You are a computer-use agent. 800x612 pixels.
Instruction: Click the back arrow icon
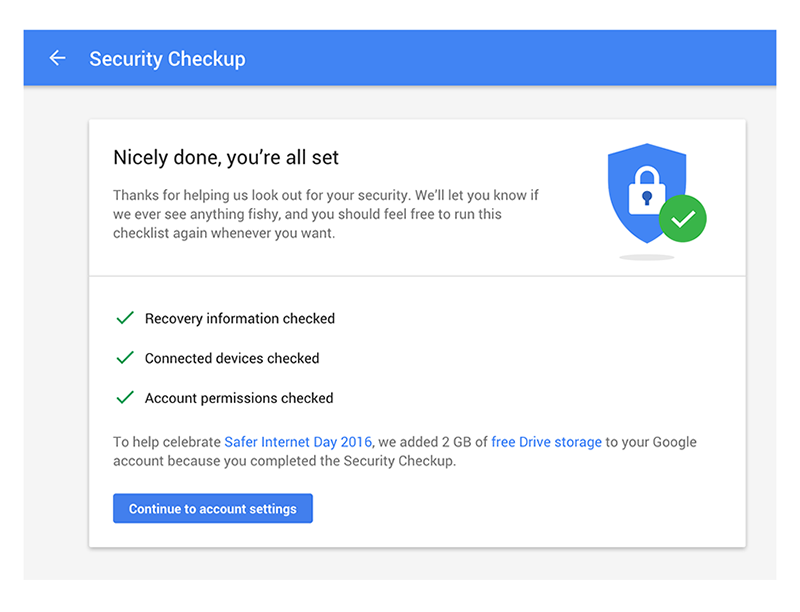point(57,58)
